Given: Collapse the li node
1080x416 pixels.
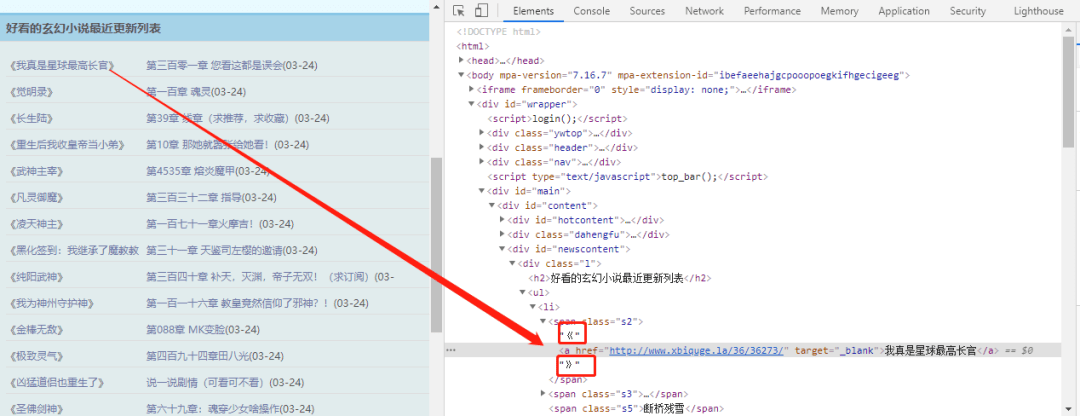Looking at the screenshot, I should (x=532, y=306).
